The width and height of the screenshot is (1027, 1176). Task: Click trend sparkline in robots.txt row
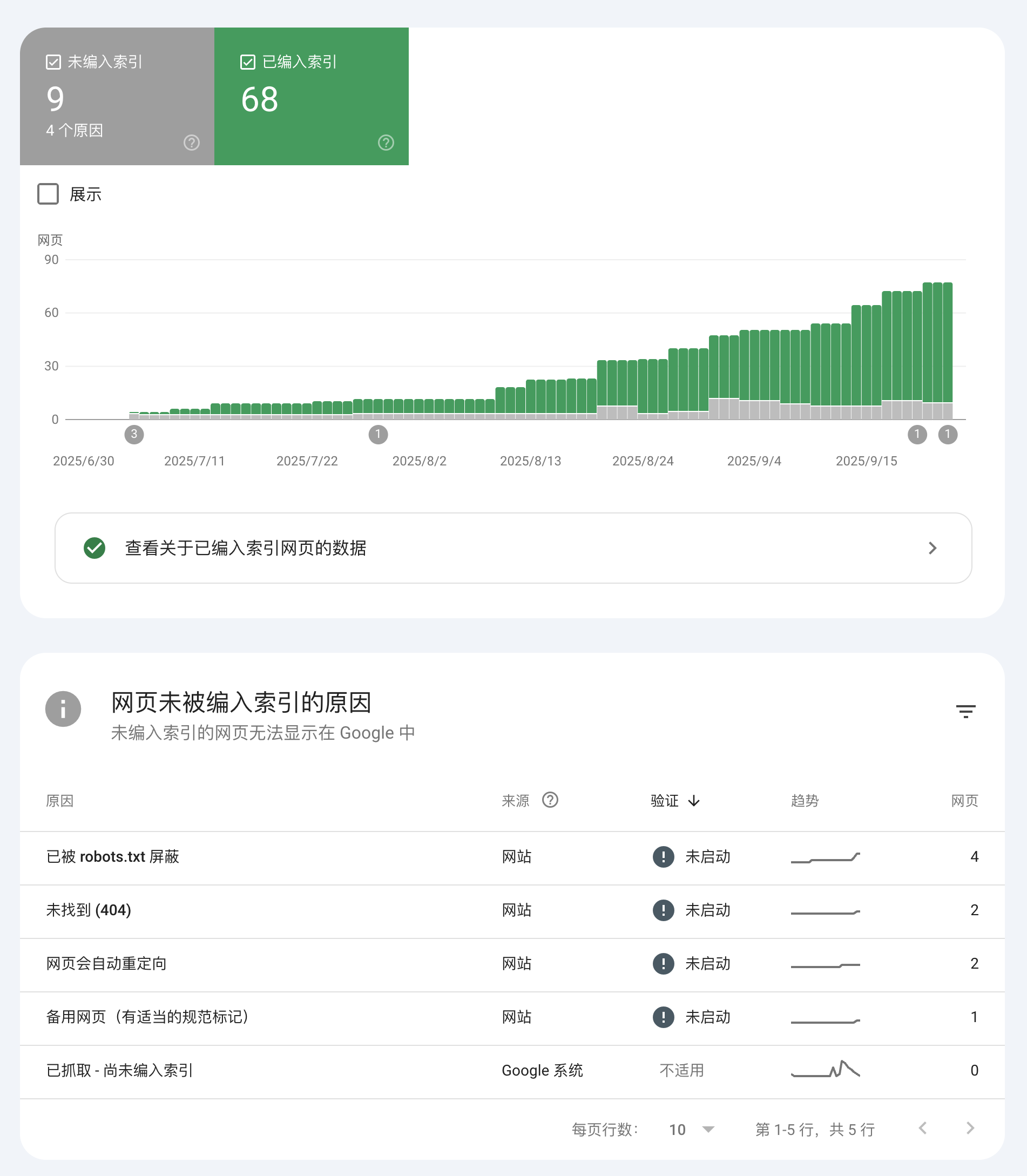click(825, 857)
